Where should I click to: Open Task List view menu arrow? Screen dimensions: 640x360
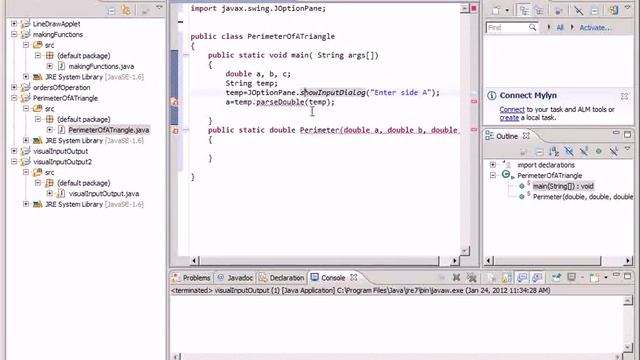pyautogui.click(x=627, y=8)
